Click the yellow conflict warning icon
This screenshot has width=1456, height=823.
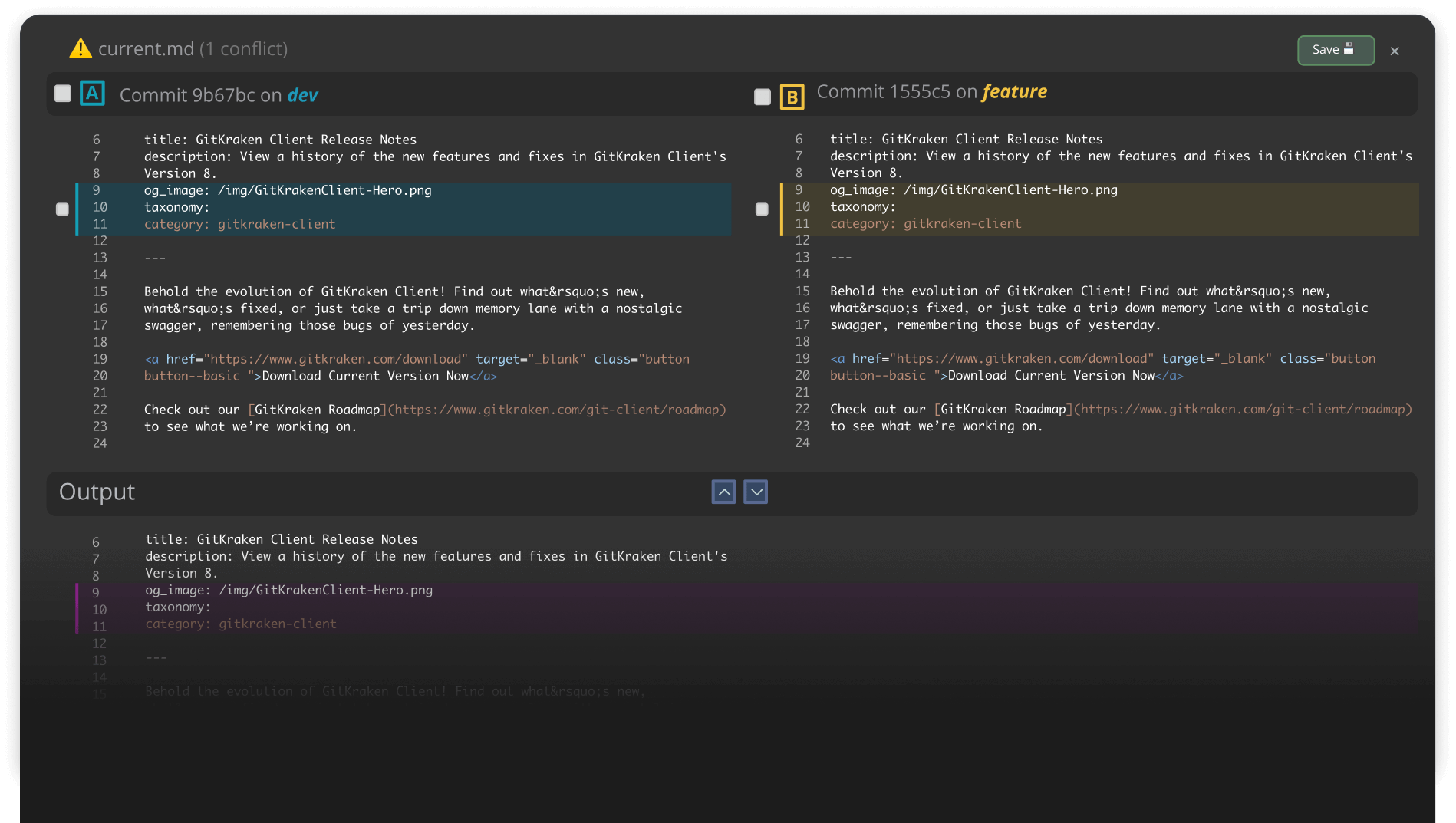[x=81, y=49]
